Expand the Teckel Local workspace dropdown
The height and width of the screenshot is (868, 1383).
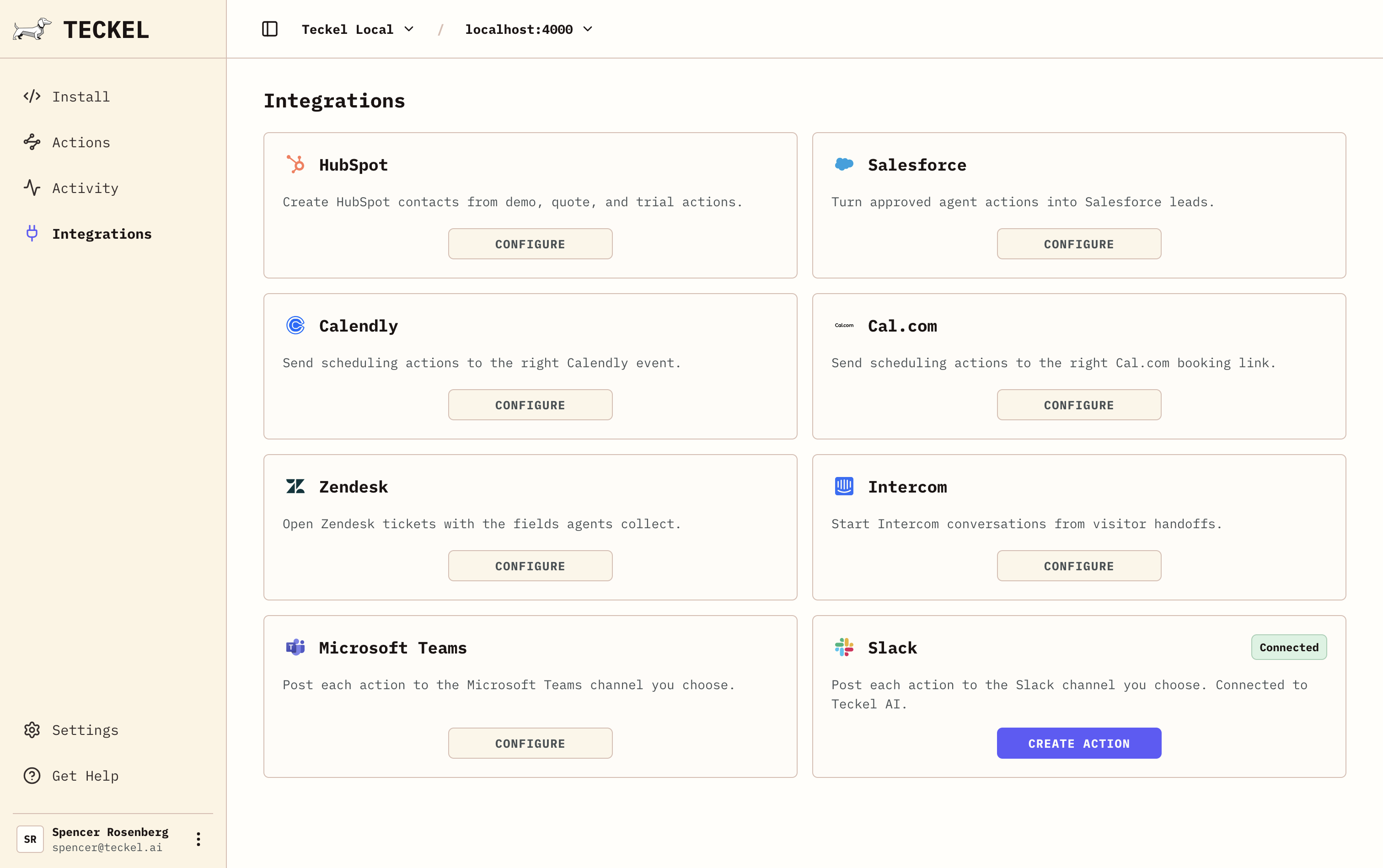[358, 29]
